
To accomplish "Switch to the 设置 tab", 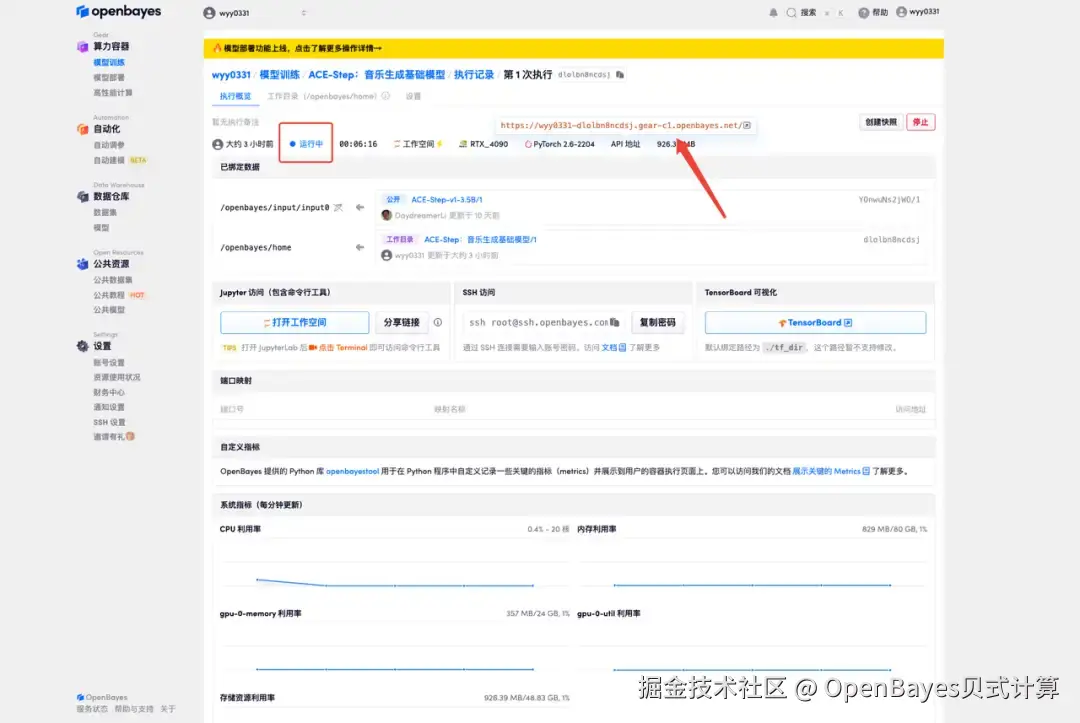I will point(413,96).
